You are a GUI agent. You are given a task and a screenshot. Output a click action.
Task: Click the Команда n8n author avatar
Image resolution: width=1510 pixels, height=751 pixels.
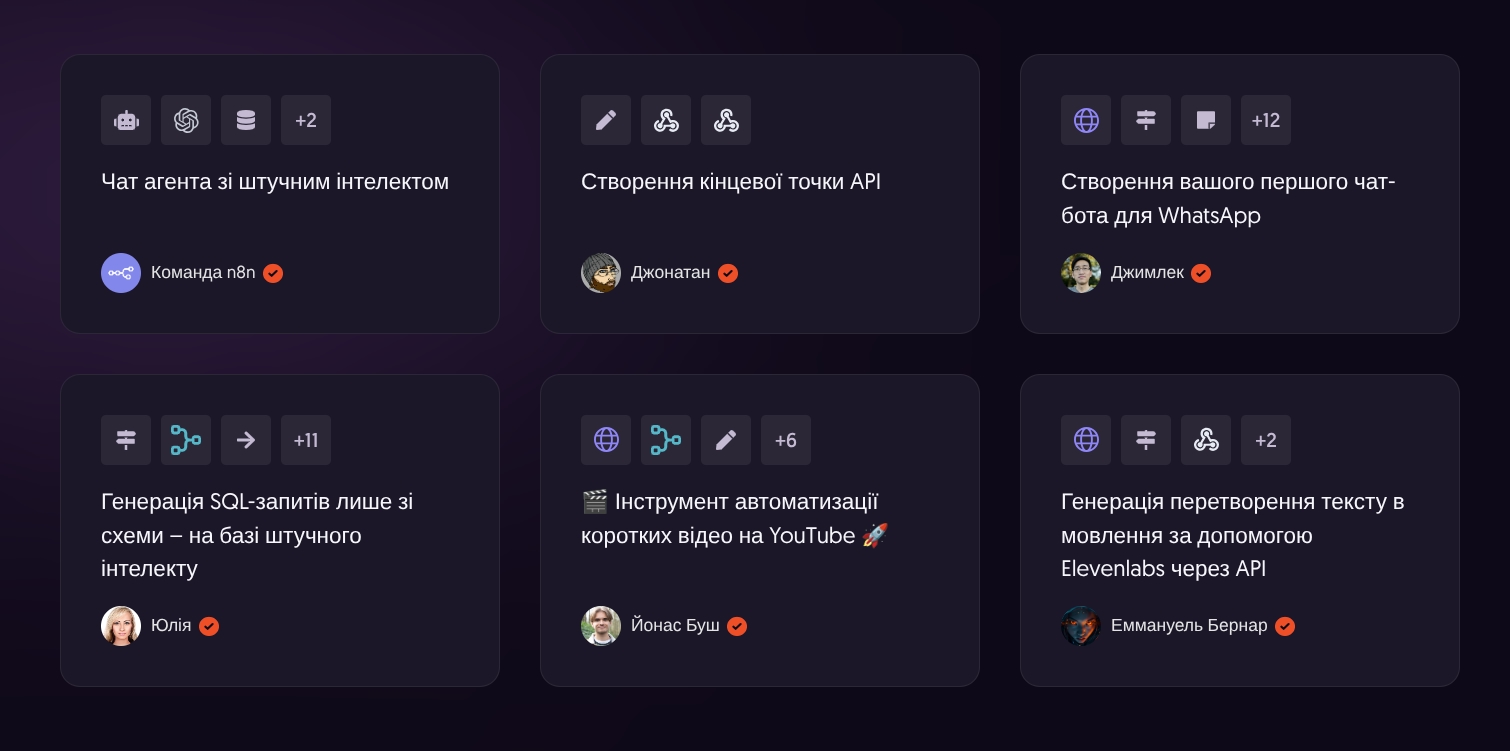pyautogui.click(x=121, y=273)
